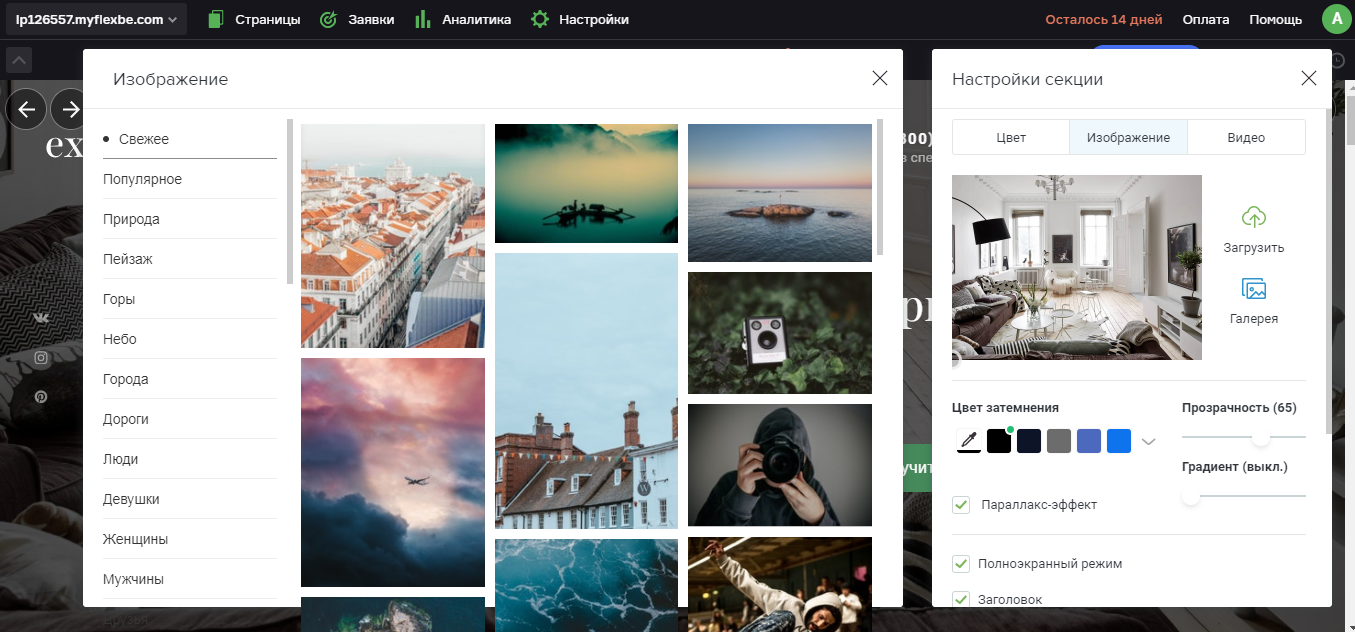Toggle the Заголовок checkbox
Image resolution: width=1355 pixels, height=632 pixels.
[961, 599]
